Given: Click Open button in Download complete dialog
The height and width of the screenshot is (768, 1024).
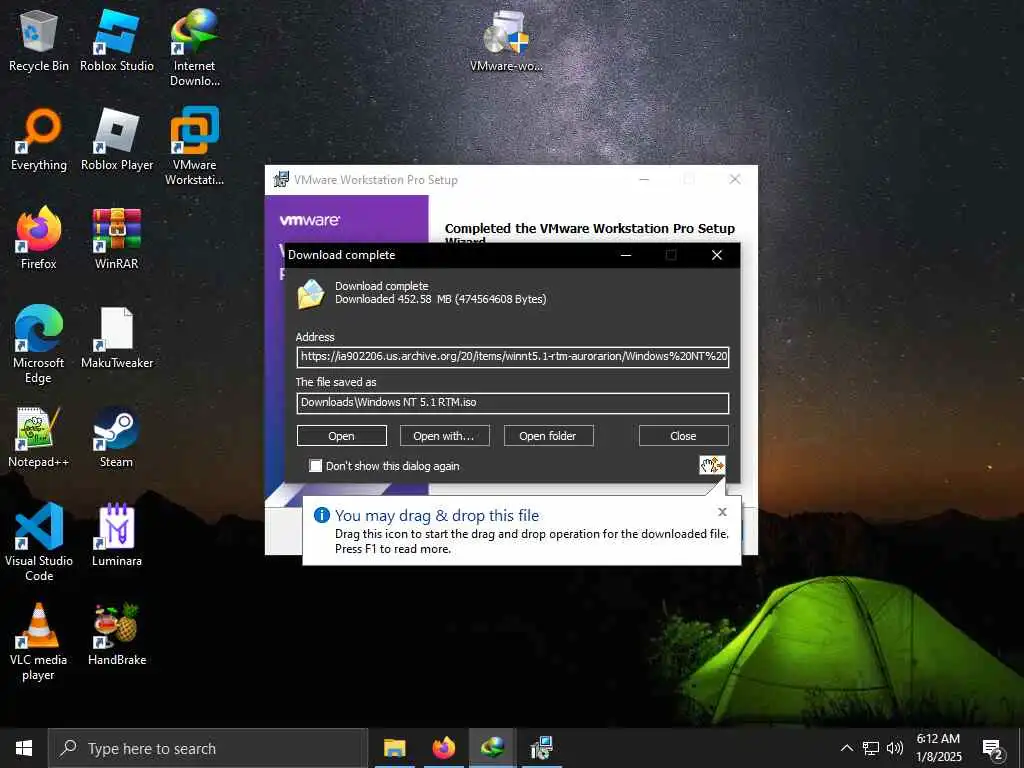Looking at the screenshot, I should [x=342, y=436].
